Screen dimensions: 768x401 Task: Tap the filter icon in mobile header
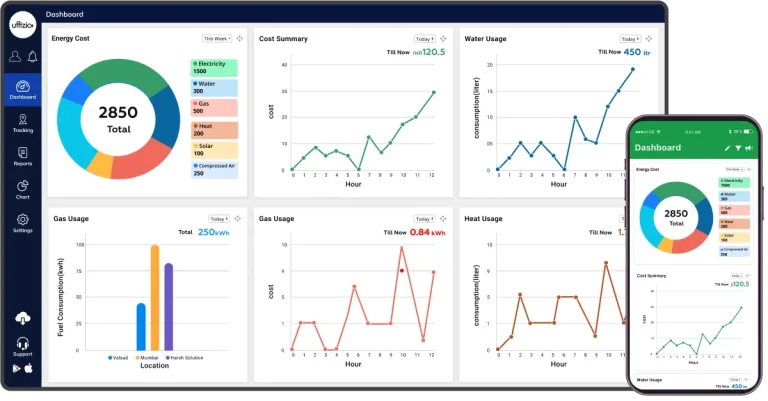(738, 148)
